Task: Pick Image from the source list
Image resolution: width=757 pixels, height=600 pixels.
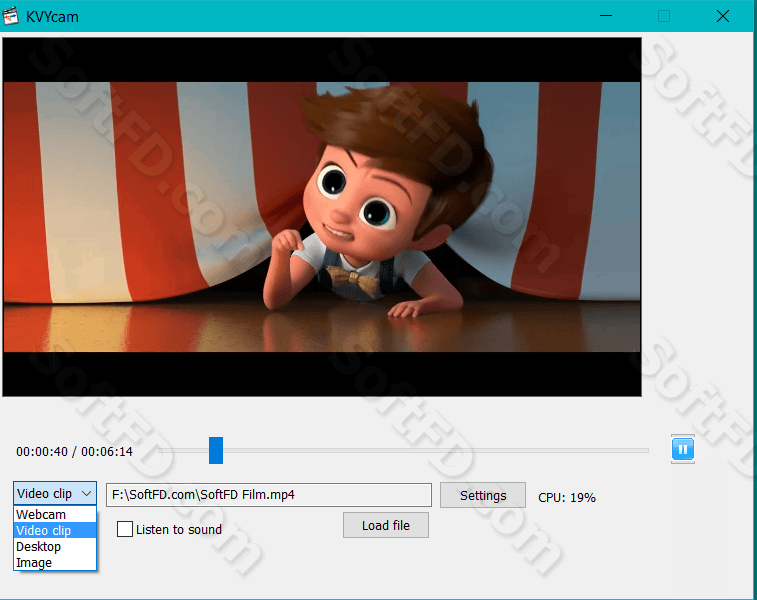Action: [x=55, y=562]
